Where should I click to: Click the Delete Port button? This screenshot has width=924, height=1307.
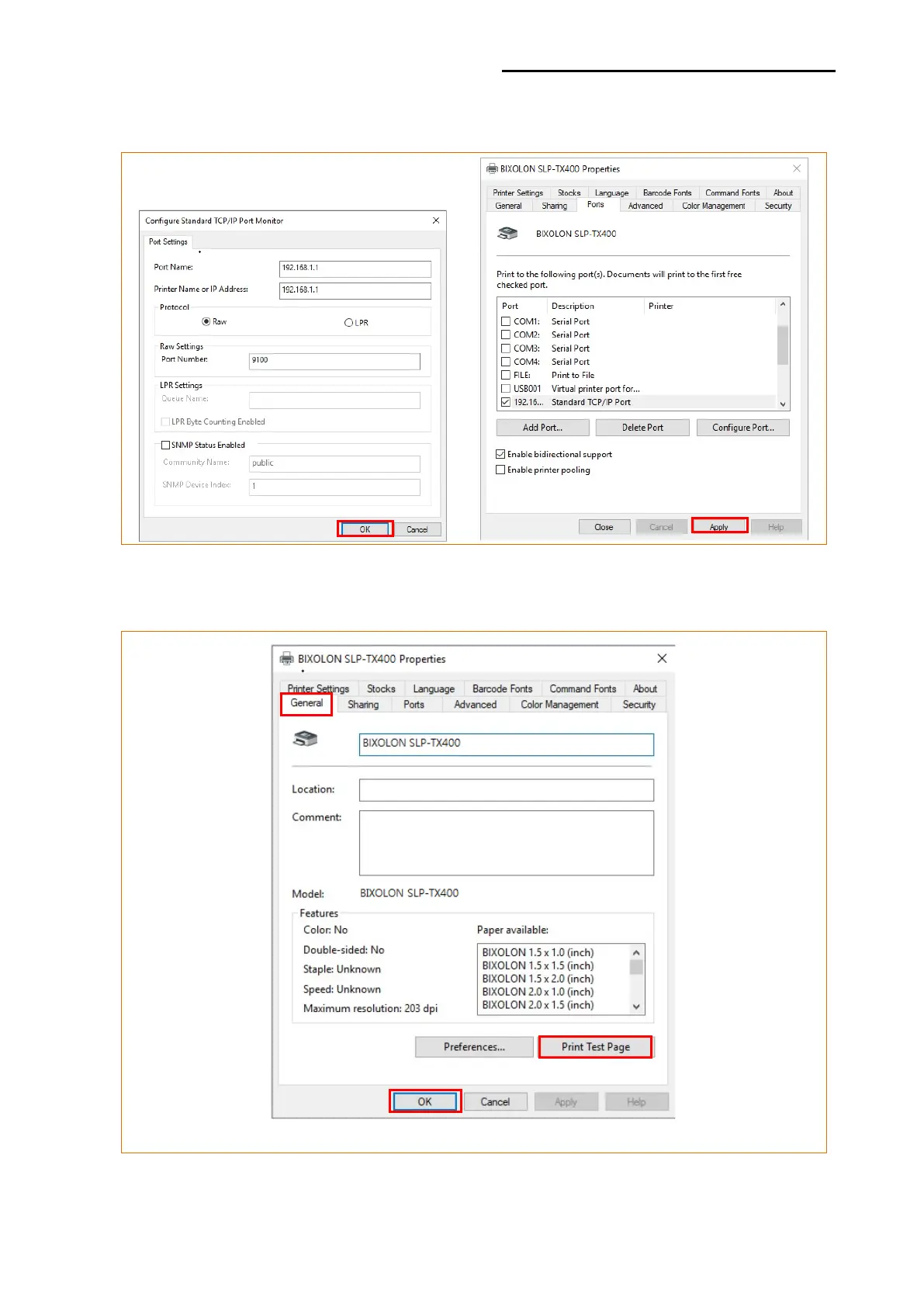click(x=642, y=428)
